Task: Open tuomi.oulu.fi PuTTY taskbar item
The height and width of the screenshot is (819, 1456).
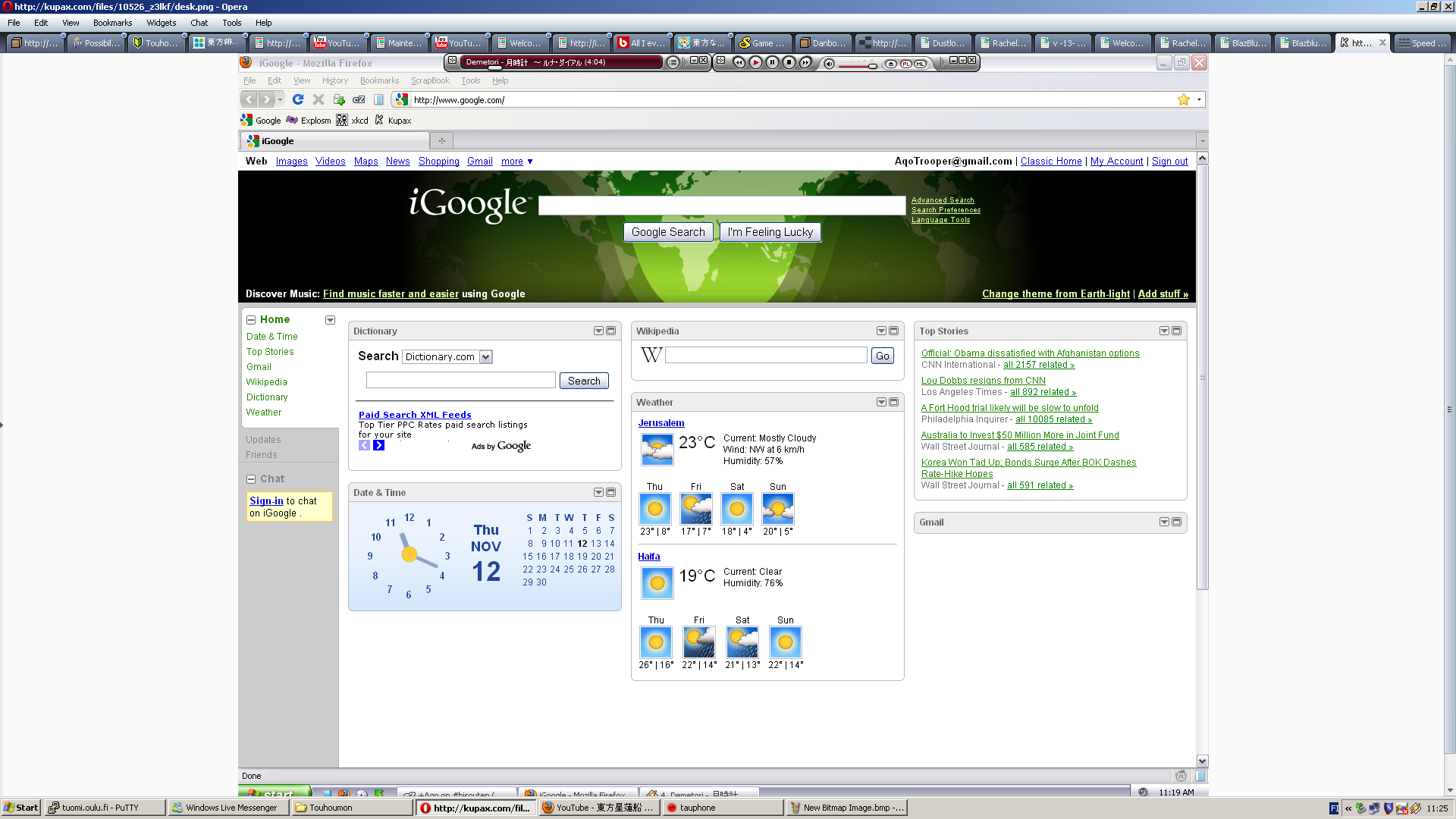Action: 105,808
